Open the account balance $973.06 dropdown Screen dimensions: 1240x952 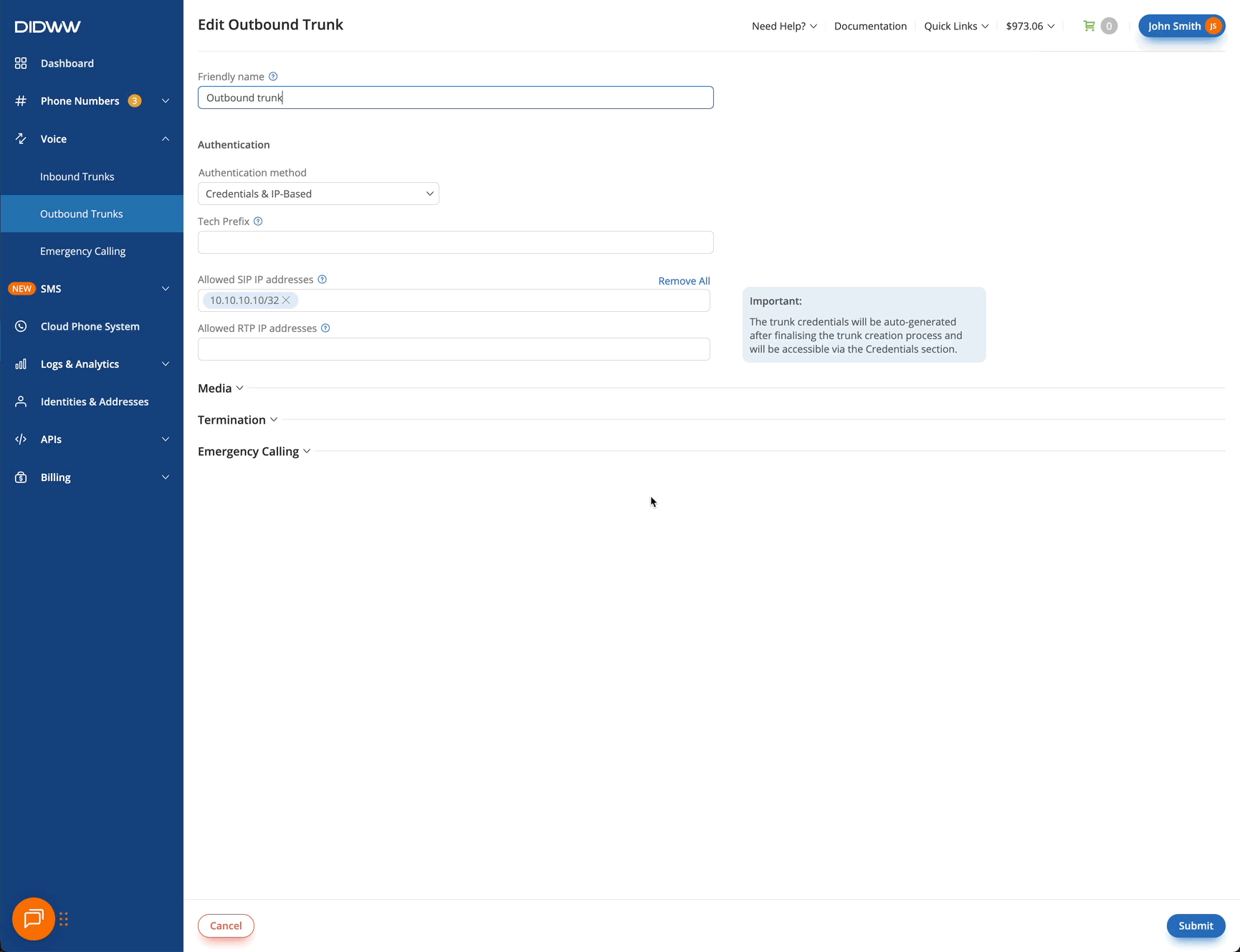click(x=1030, y=26)
